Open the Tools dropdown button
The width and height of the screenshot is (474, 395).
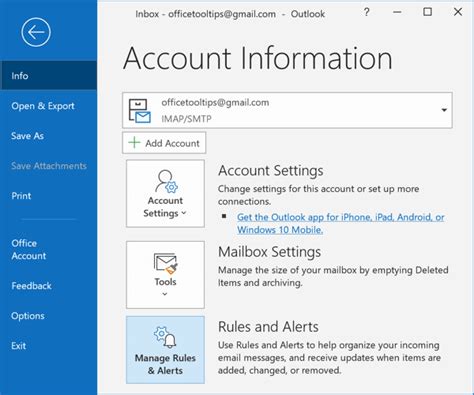pyautogui.click(x=165, y=275)
